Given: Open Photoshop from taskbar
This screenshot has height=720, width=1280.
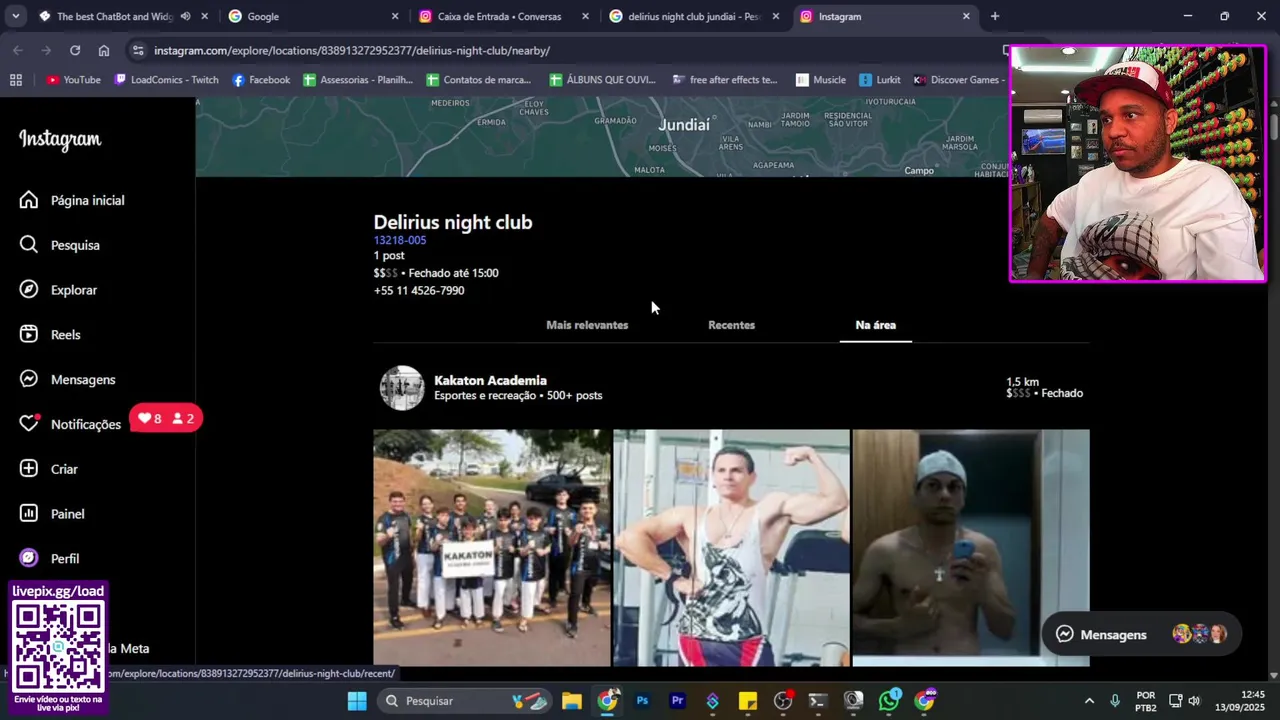Looking at the screenshot, I should [642, 701].
